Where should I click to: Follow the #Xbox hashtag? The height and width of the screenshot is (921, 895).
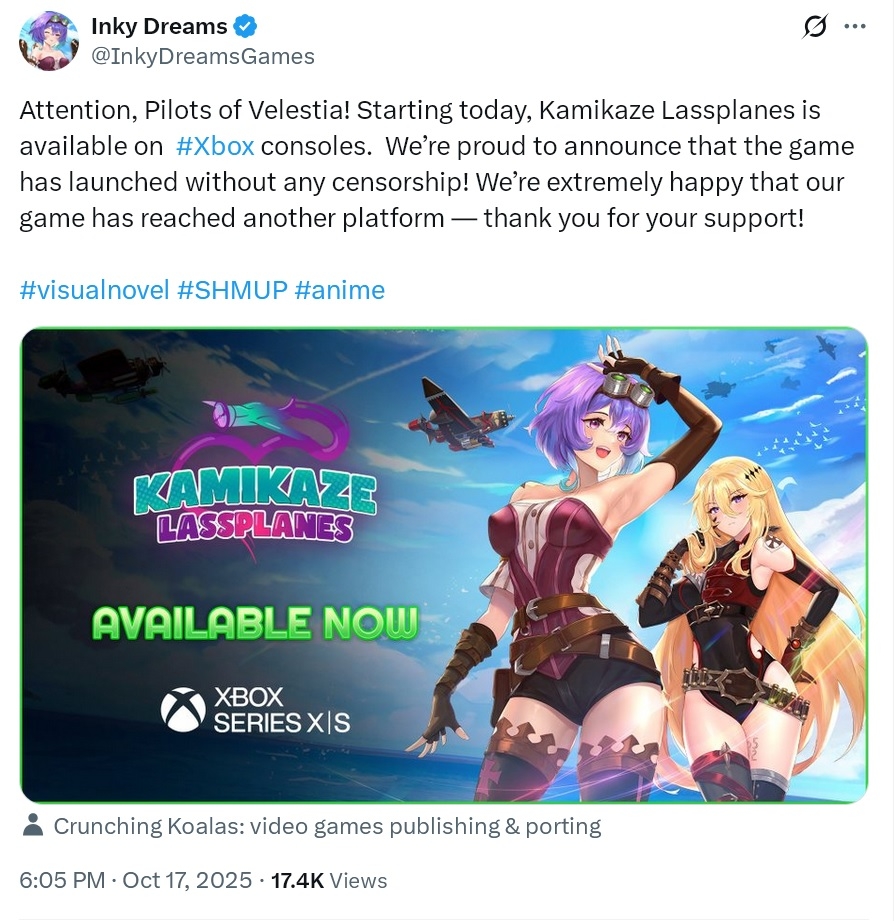point(215,146)
